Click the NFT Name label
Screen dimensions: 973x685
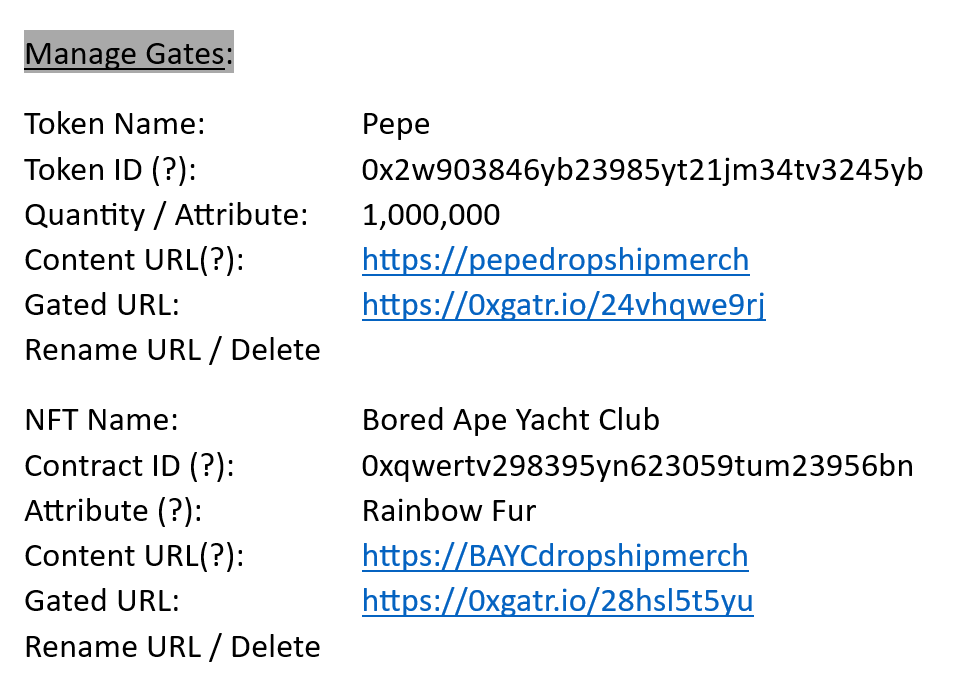click(101, 420)
